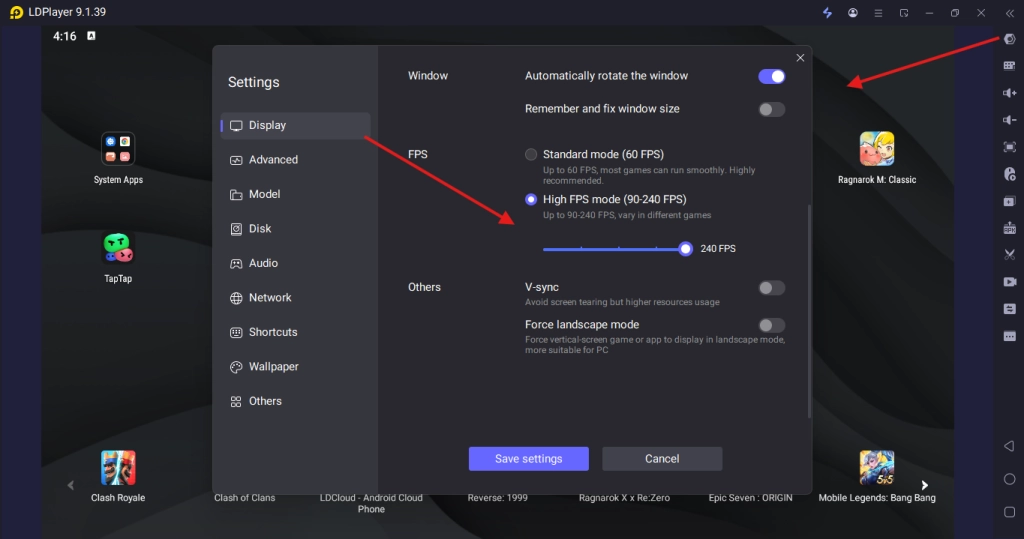Viewport: 1024px width, 539px height.
Task: Click the settings panel vertical scrollbar
Action: pos(809,311)
